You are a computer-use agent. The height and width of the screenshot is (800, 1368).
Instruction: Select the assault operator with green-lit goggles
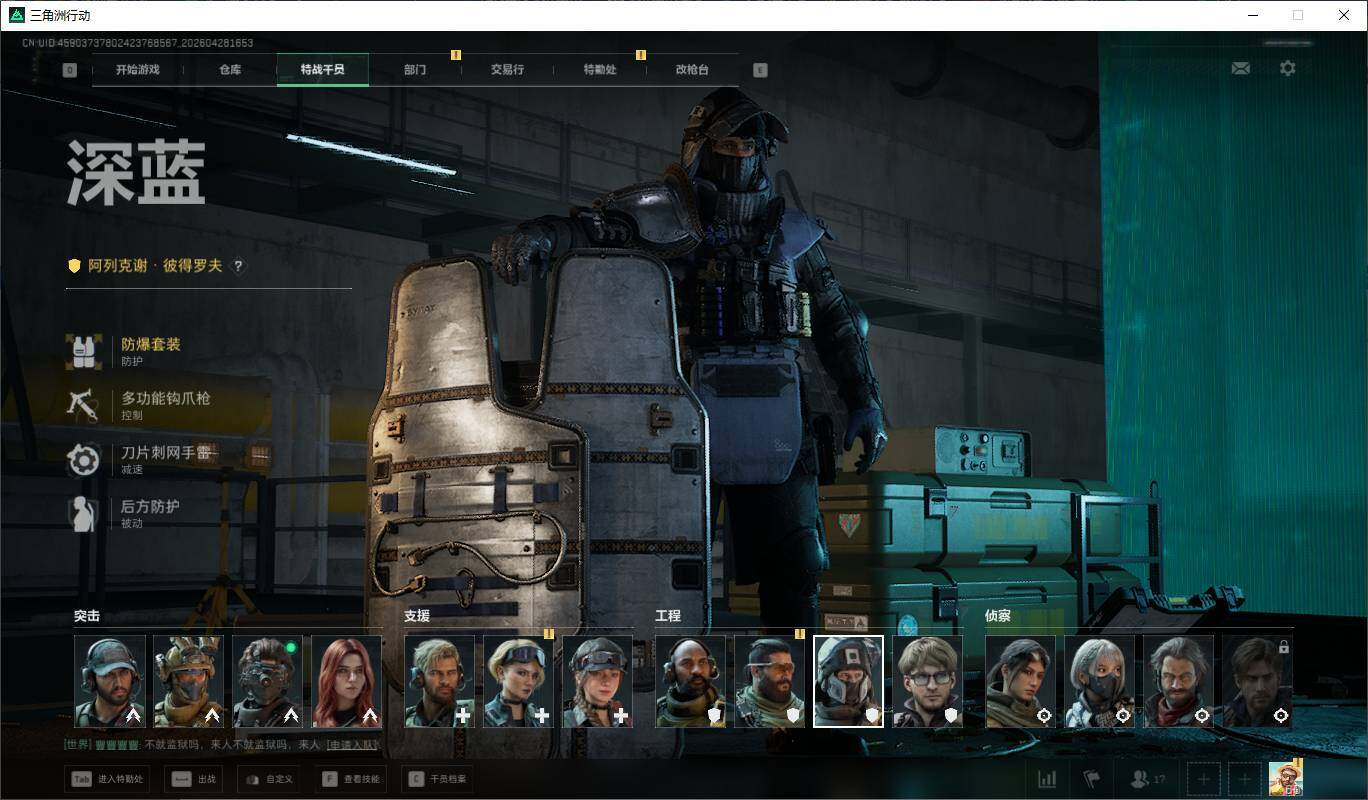point(267,681)
